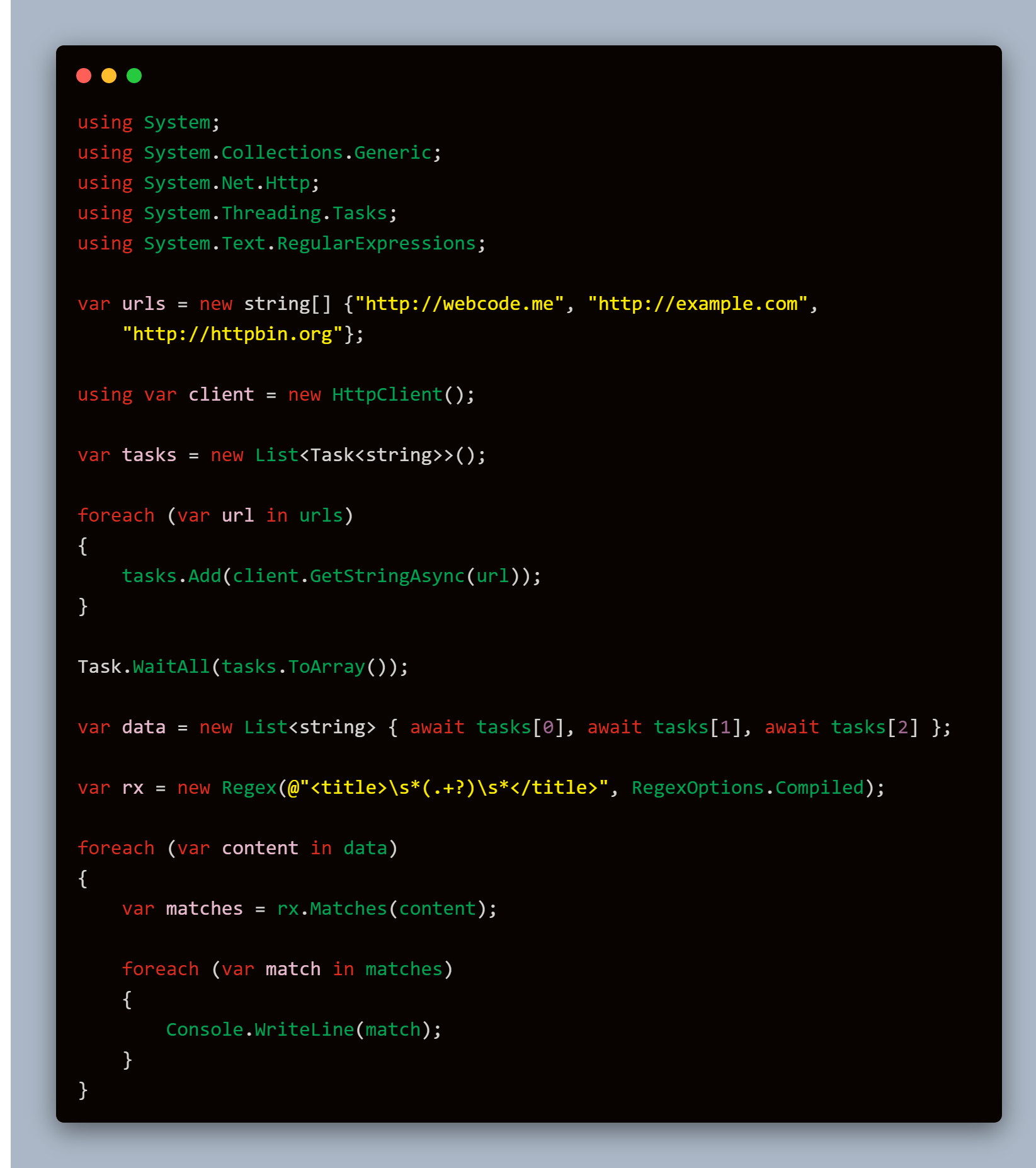1036x1168 pixels.
Task: Click 'RegexOptions.Compiled' argument
Action: click(x=748, y=787)
